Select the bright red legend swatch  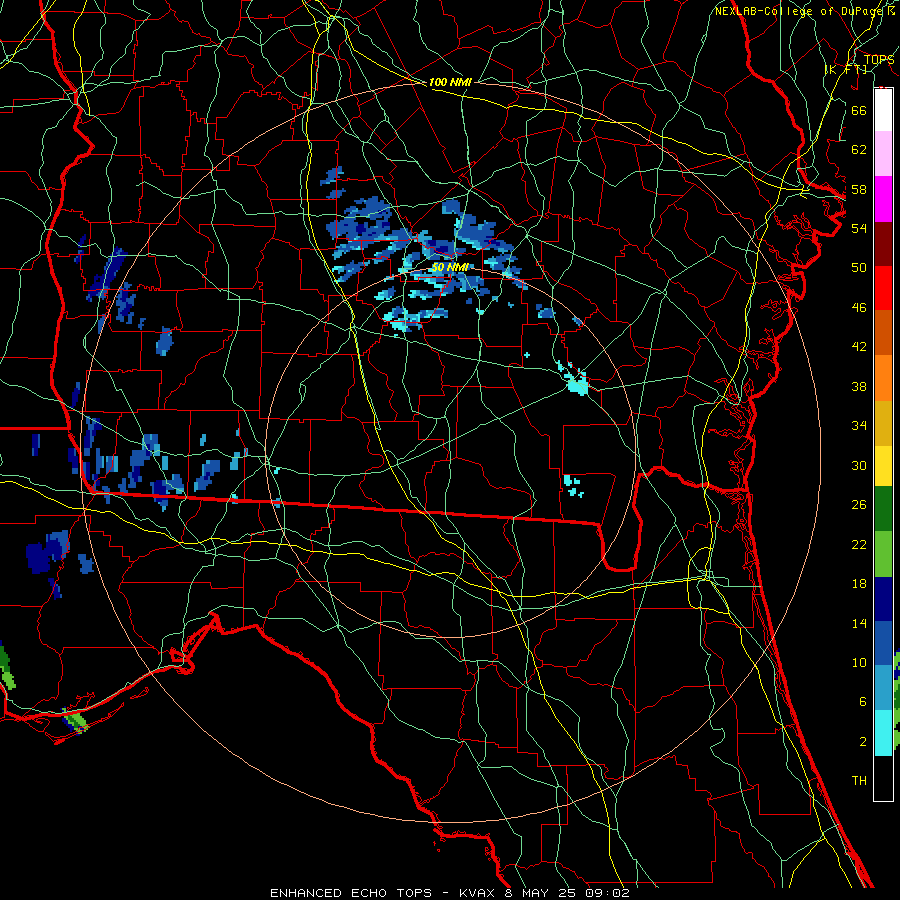point(883,288)
